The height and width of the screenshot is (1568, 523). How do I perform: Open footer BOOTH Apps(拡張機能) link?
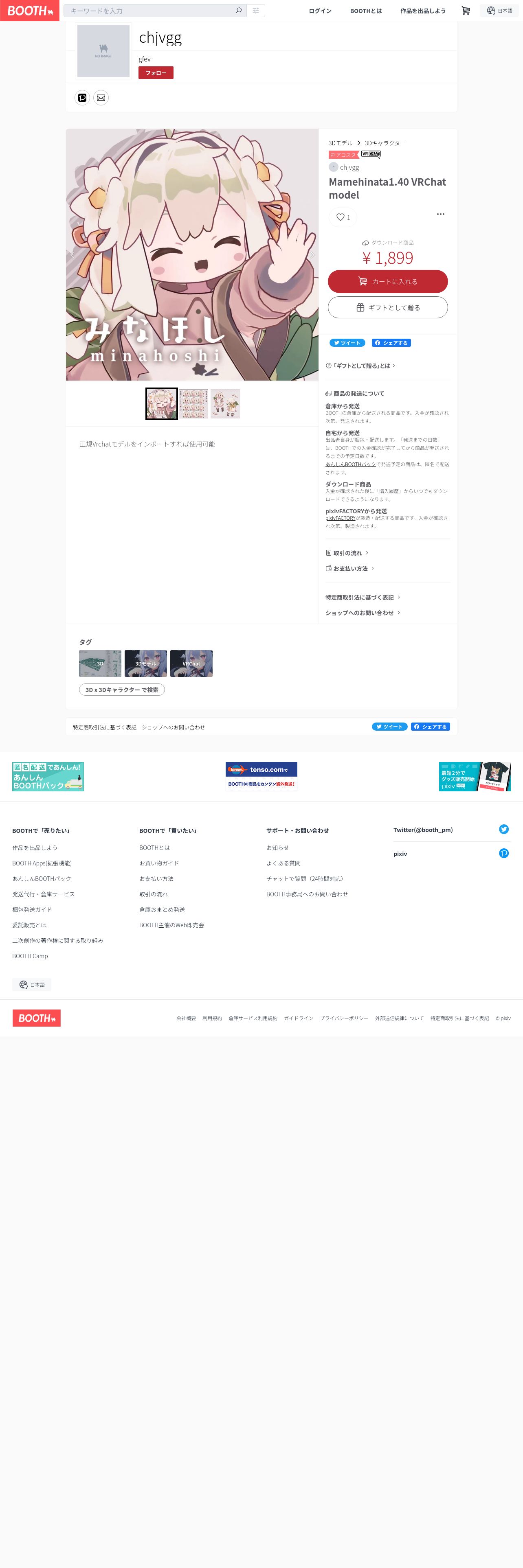click(x=42, y=863)
